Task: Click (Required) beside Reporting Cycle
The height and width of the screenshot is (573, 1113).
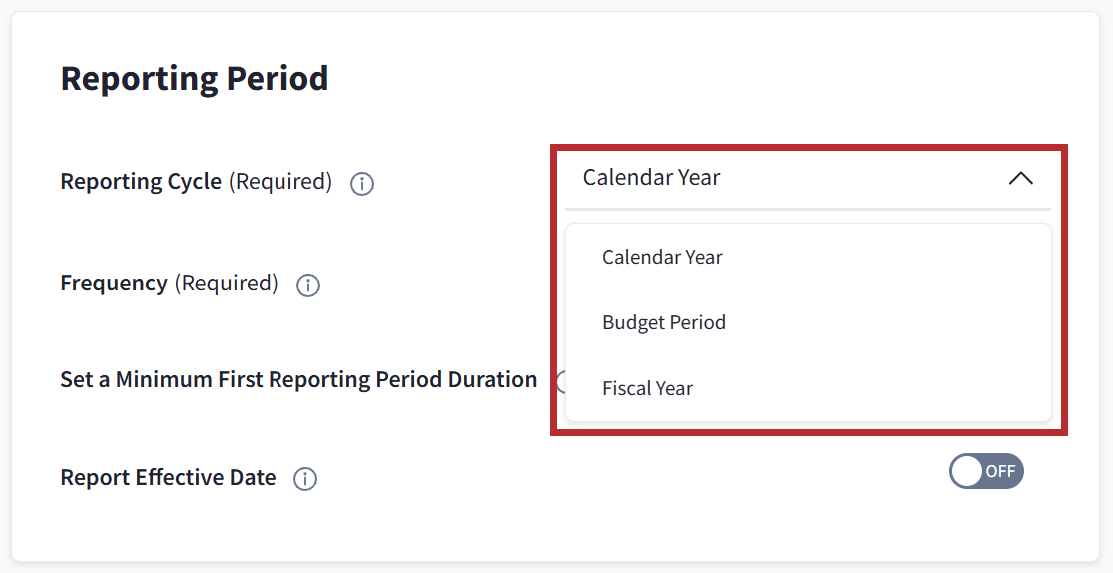Action: click(280, 182)
